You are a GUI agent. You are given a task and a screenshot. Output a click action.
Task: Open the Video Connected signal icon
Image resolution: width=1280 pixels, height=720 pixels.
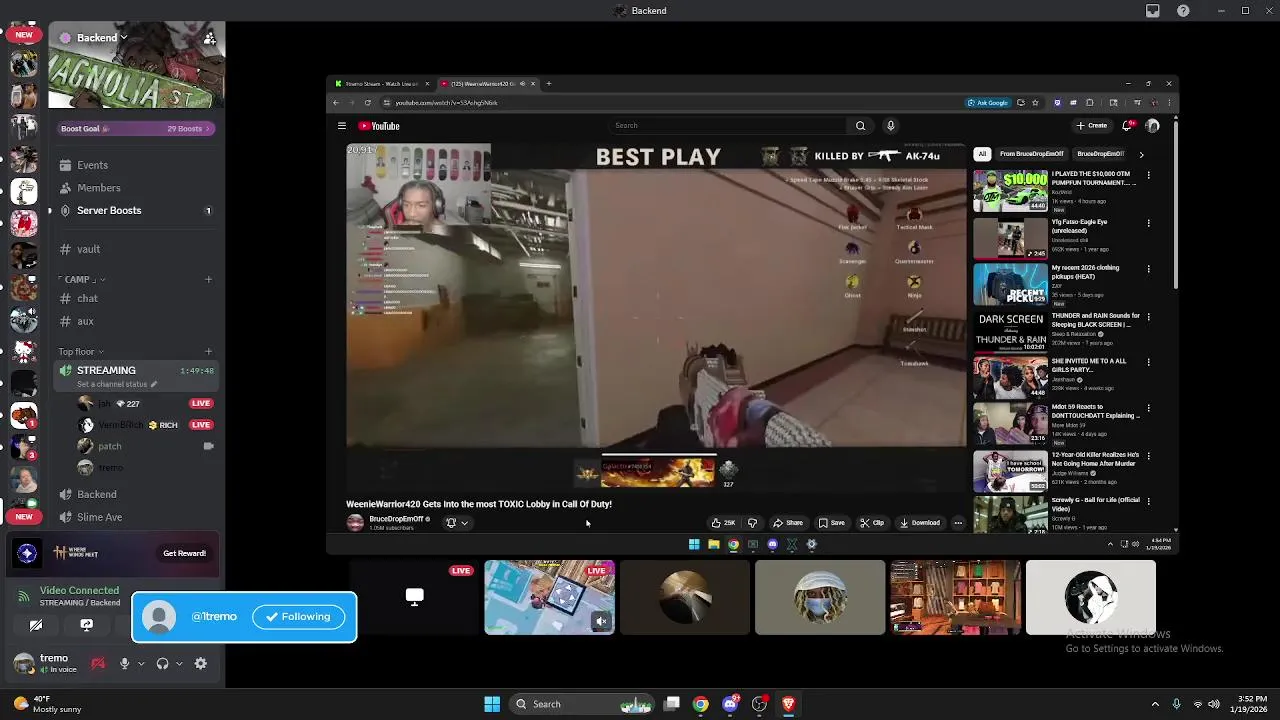click(24, 597)
